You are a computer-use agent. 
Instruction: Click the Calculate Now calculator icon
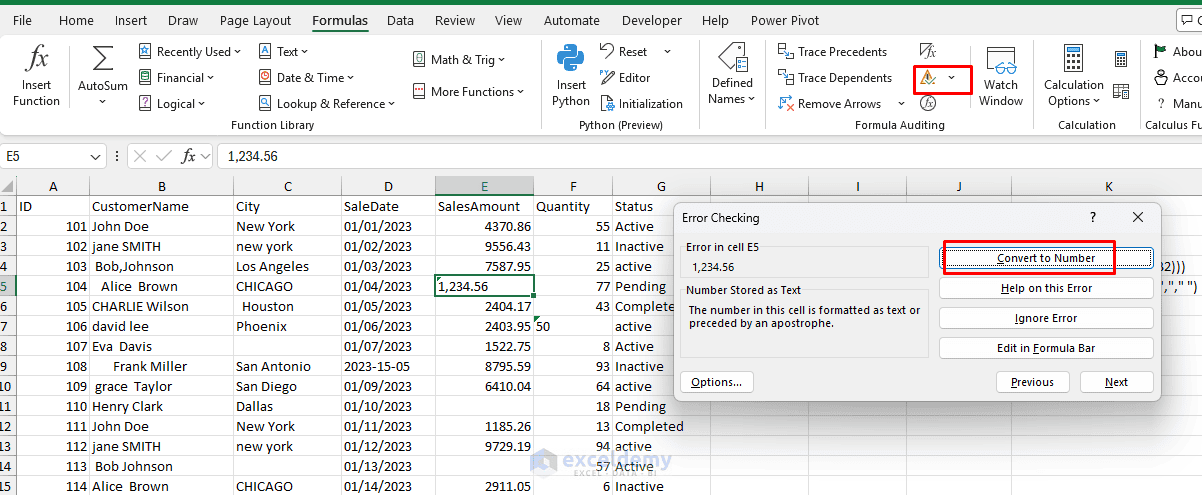(x=1121, y=60)
